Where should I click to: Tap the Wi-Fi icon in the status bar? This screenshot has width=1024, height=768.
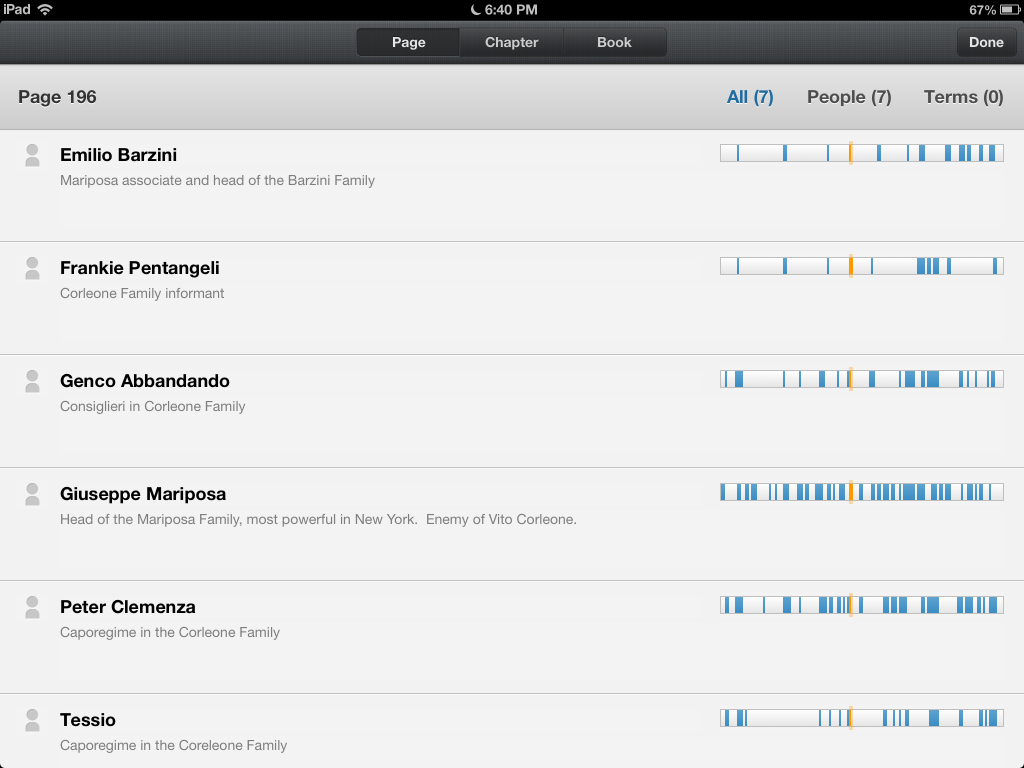click(45, 9)
